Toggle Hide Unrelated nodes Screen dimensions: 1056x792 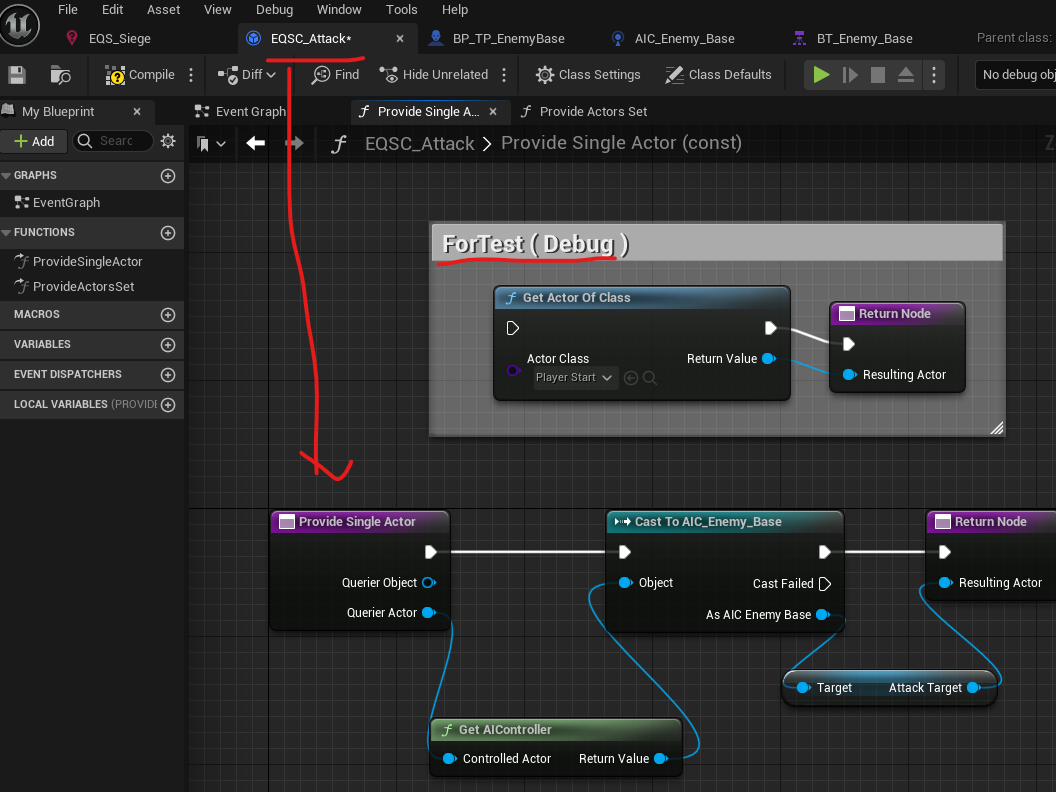click(x=434, y=75)
